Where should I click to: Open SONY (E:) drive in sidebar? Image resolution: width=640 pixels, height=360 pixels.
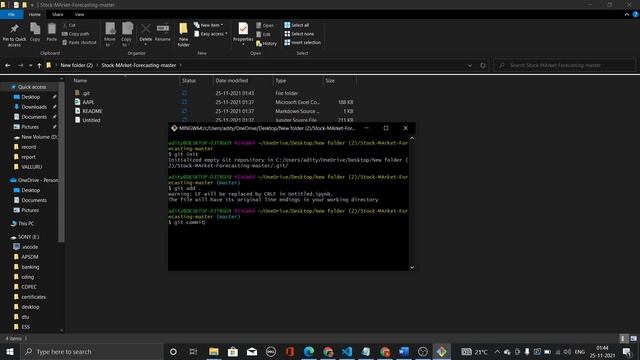[x=29, y=237]
